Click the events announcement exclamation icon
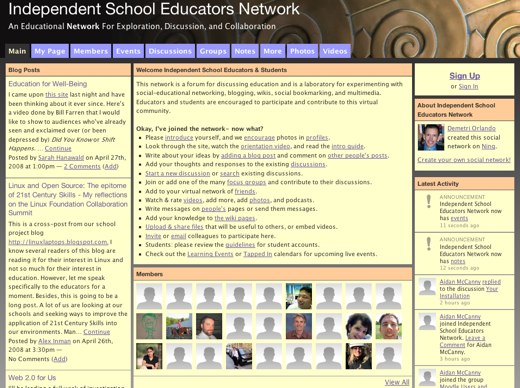This screenshot has height=388, width=520. coord(429,202)
